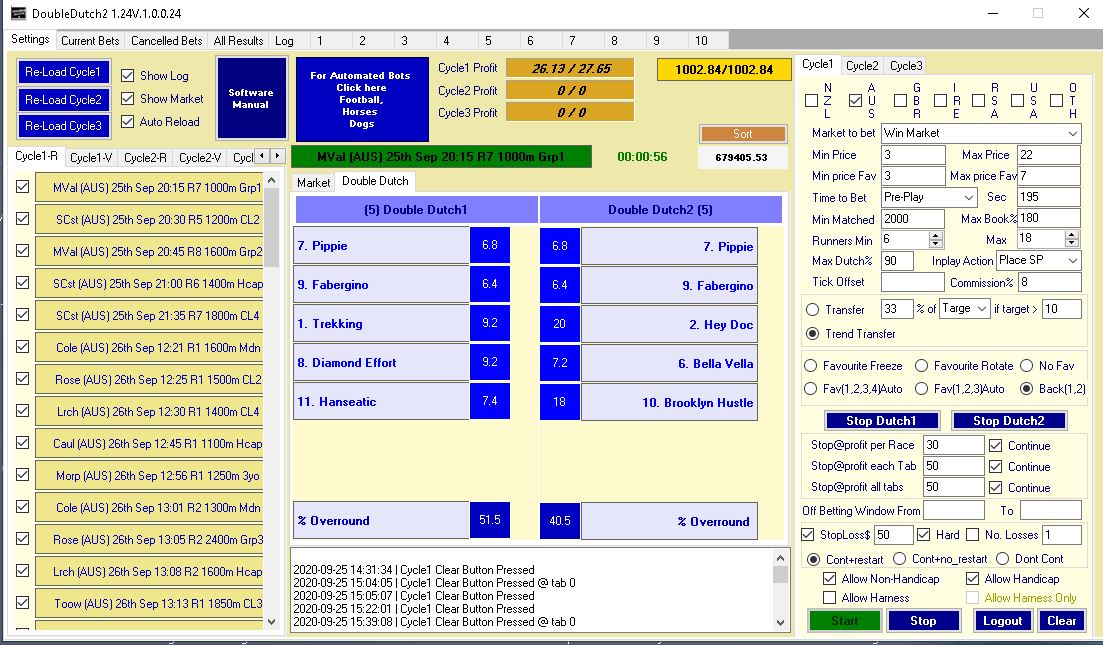The image size is (1103, 645).
Task: Open the All Results tab
Action: click(x=238, y=41)
